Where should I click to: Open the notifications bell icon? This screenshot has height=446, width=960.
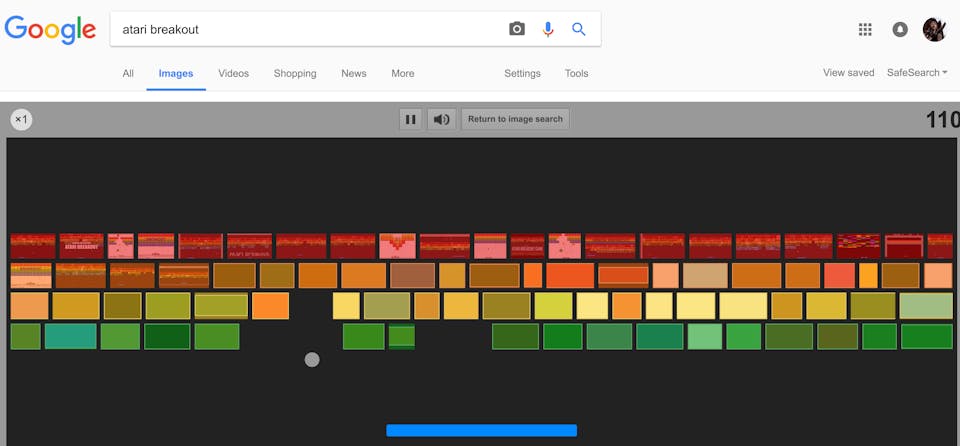[899, 29]
